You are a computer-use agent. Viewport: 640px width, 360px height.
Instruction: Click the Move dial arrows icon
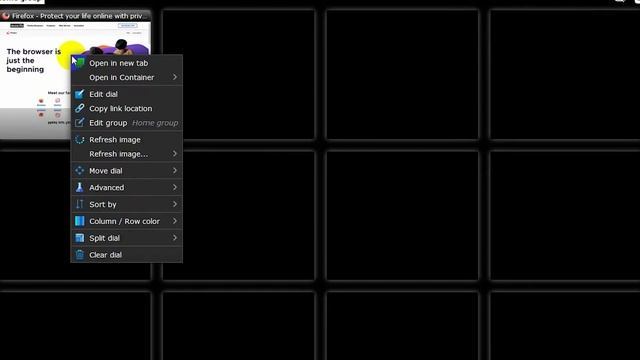coord(80,171)
